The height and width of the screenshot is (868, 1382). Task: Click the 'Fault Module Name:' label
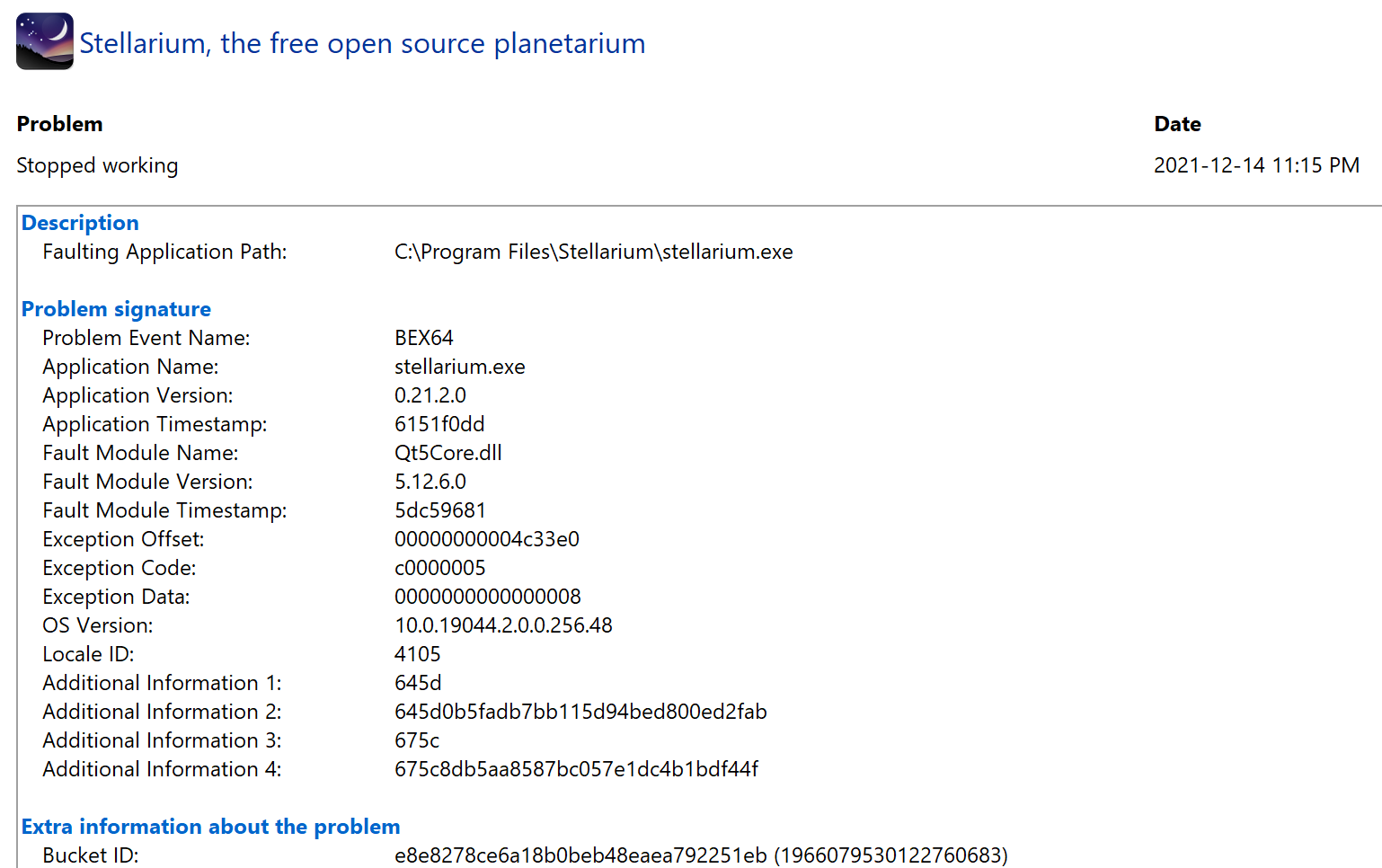[x=140, y=453]
